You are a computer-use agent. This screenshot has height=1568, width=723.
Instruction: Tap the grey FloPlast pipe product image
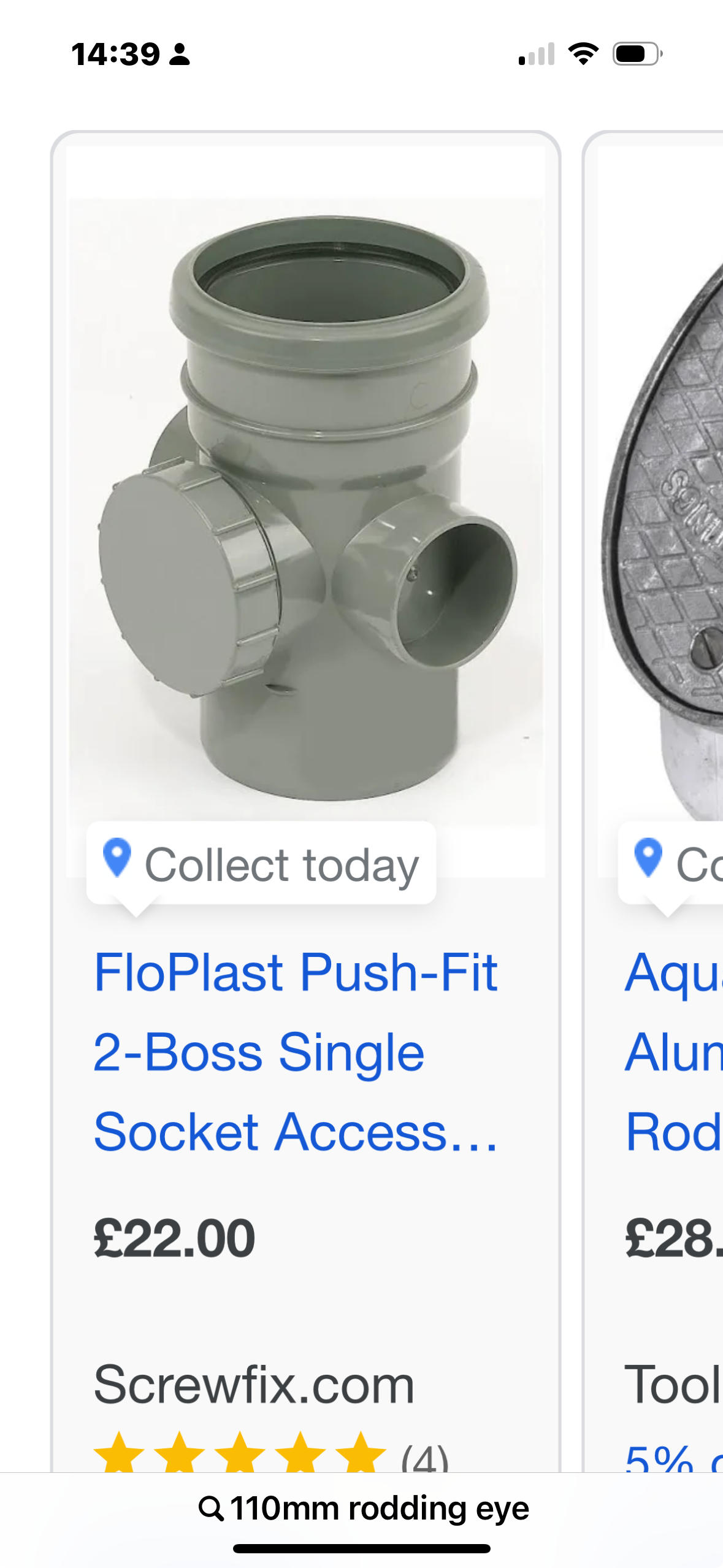(305, 509)
